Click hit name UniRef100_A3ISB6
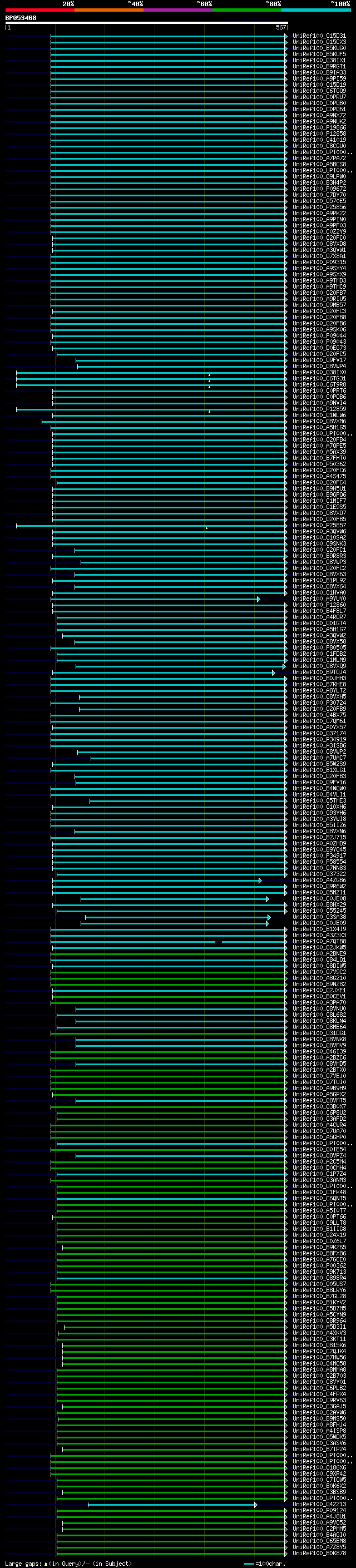Viewport: 356px width, 1568px height. [x=319, y=746]
